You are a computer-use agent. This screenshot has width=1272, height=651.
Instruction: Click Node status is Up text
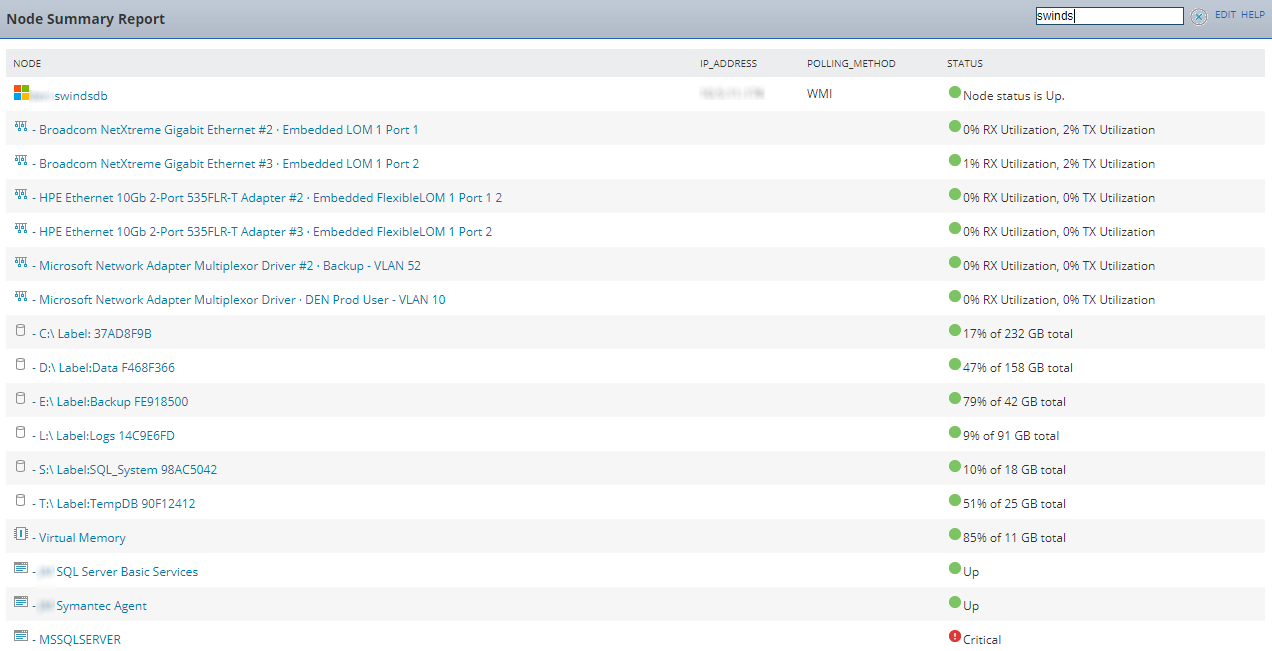pyautogui.click(x=1013, y=96)
